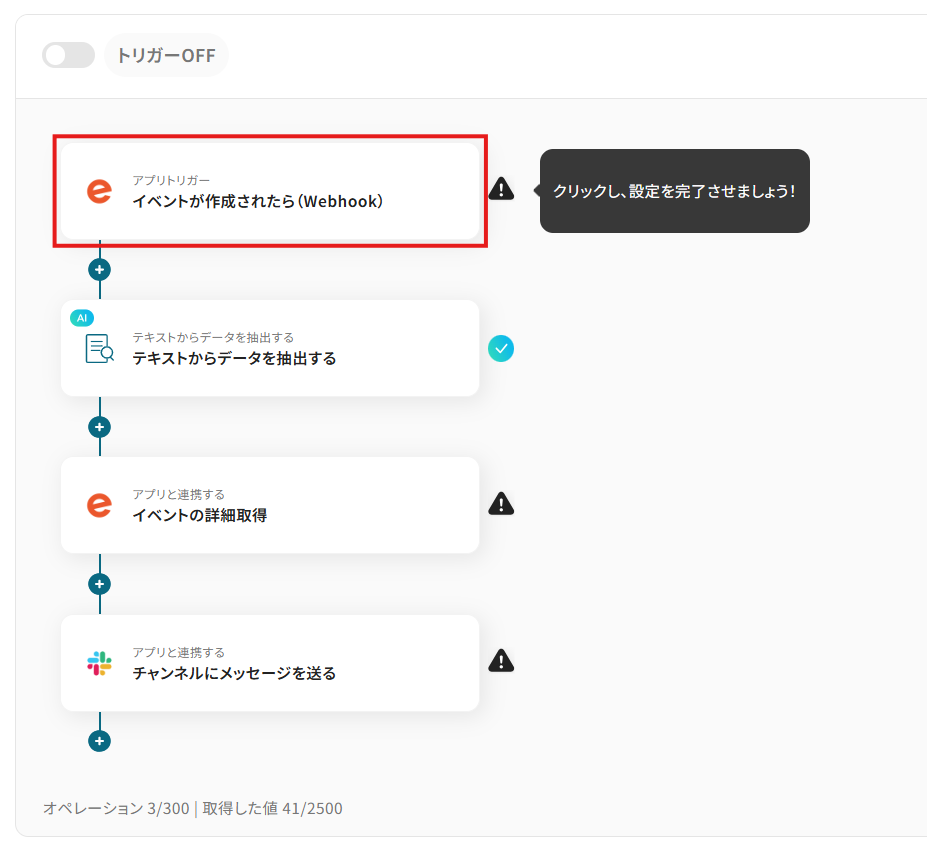Click the クリックし、設定を完了させましょう! tooltip
Screen dimensions: 927x856
(x=675, y=191)
